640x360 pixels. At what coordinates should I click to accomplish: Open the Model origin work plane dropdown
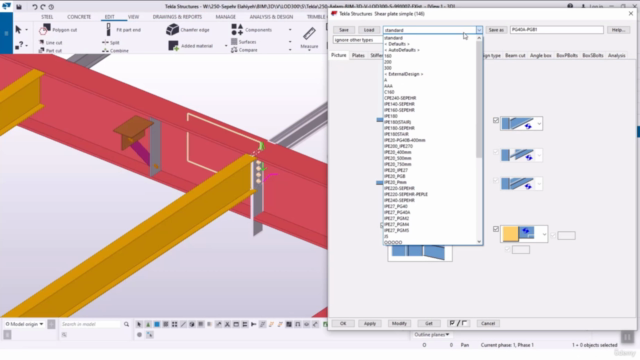[x=24, y=324]
